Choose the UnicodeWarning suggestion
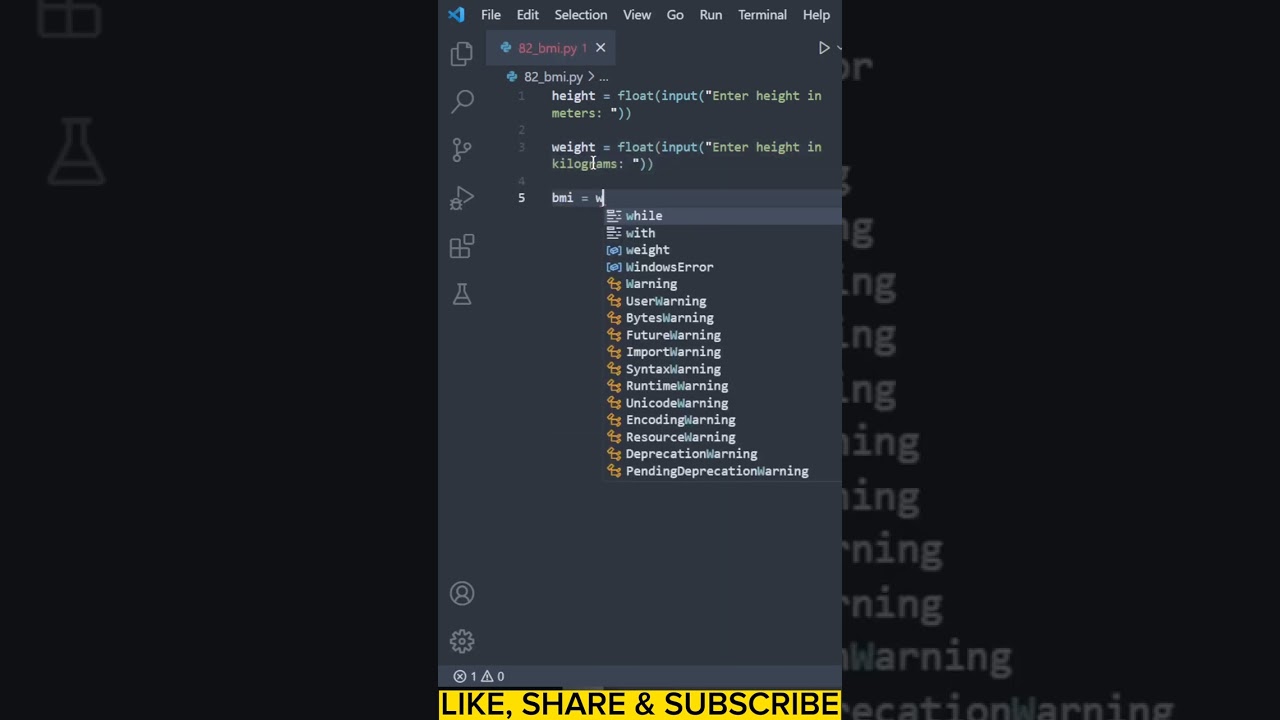The width and height of the screenshot is (1280, 720). click(x=722, y=403)
